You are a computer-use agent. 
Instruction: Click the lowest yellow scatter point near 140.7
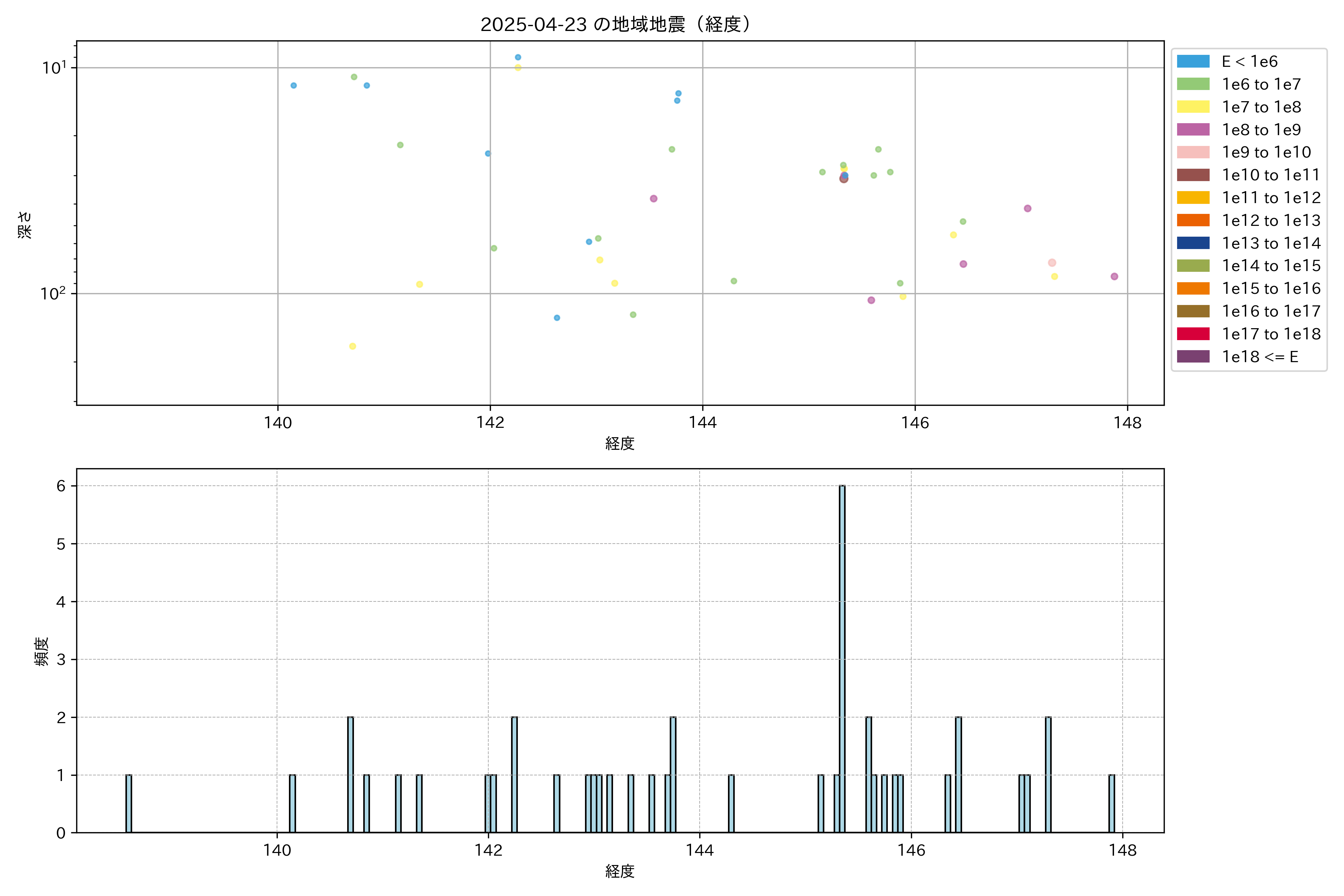352,346
